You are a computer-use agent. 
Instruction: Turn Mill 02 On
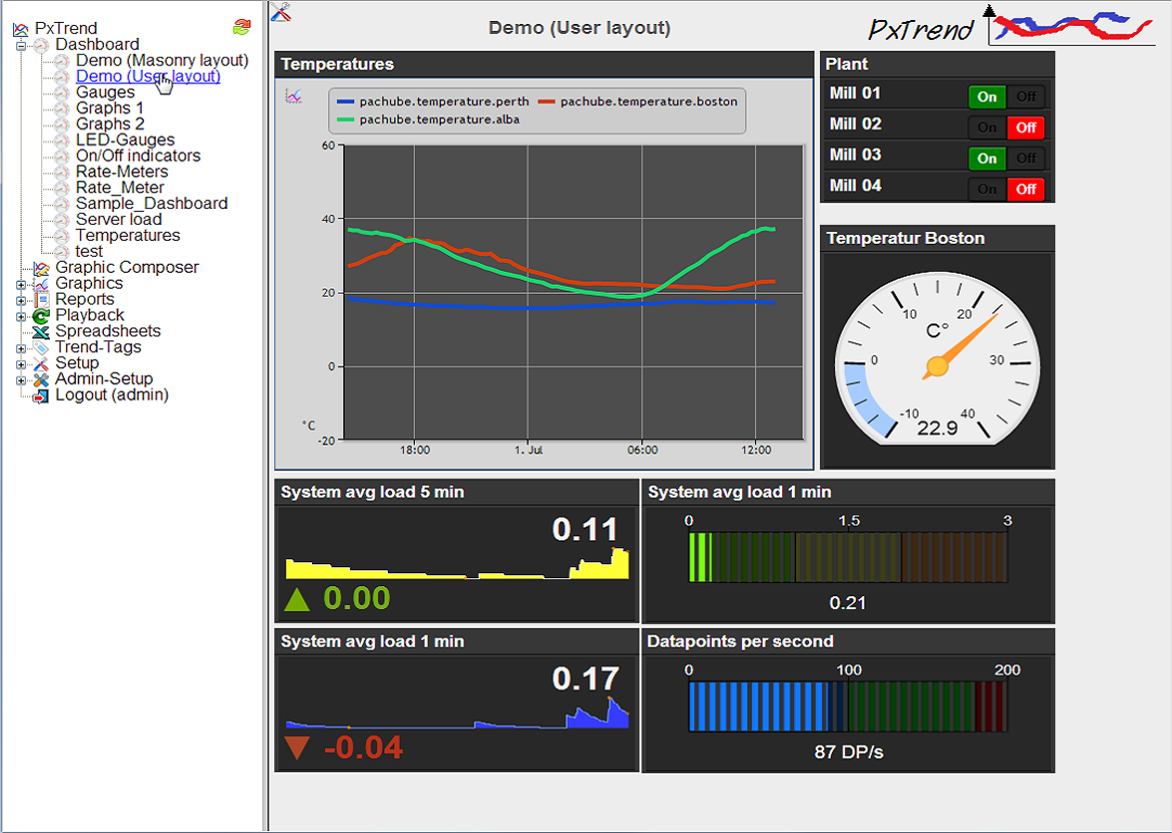(987, 128)
